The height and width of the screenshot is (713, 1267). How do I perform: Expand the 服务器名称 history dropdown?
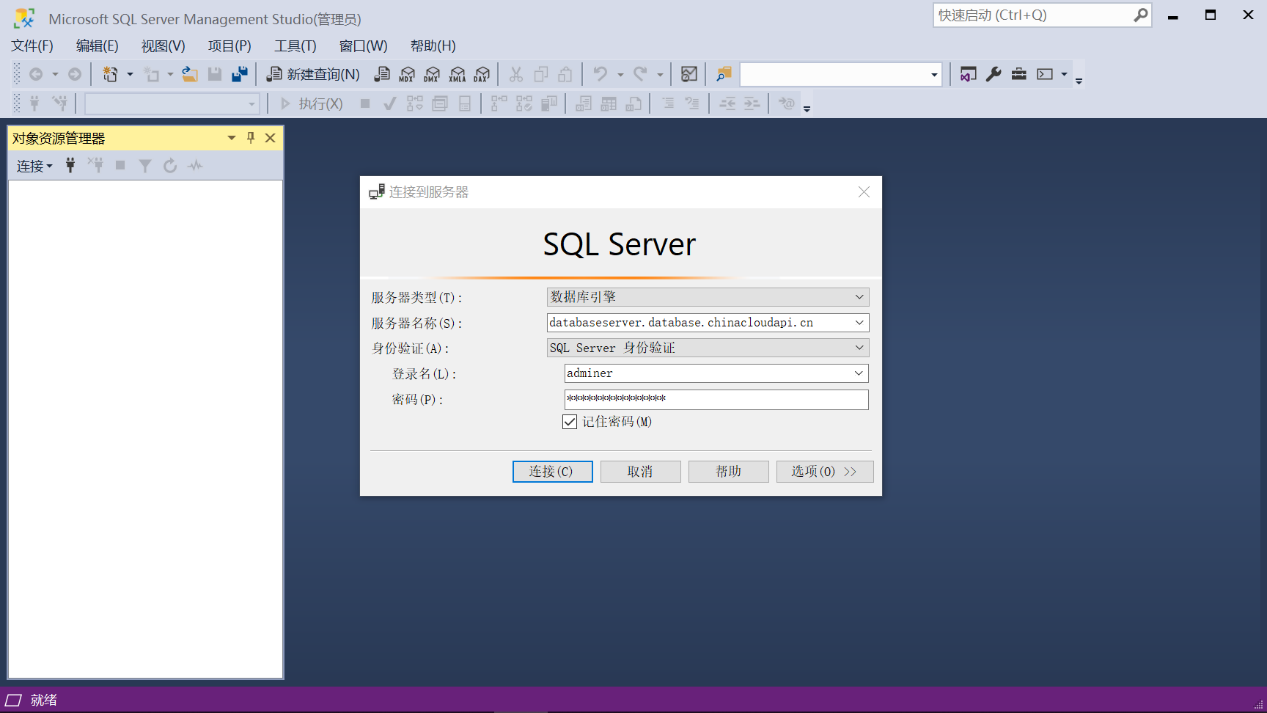[x=858, y=322]
